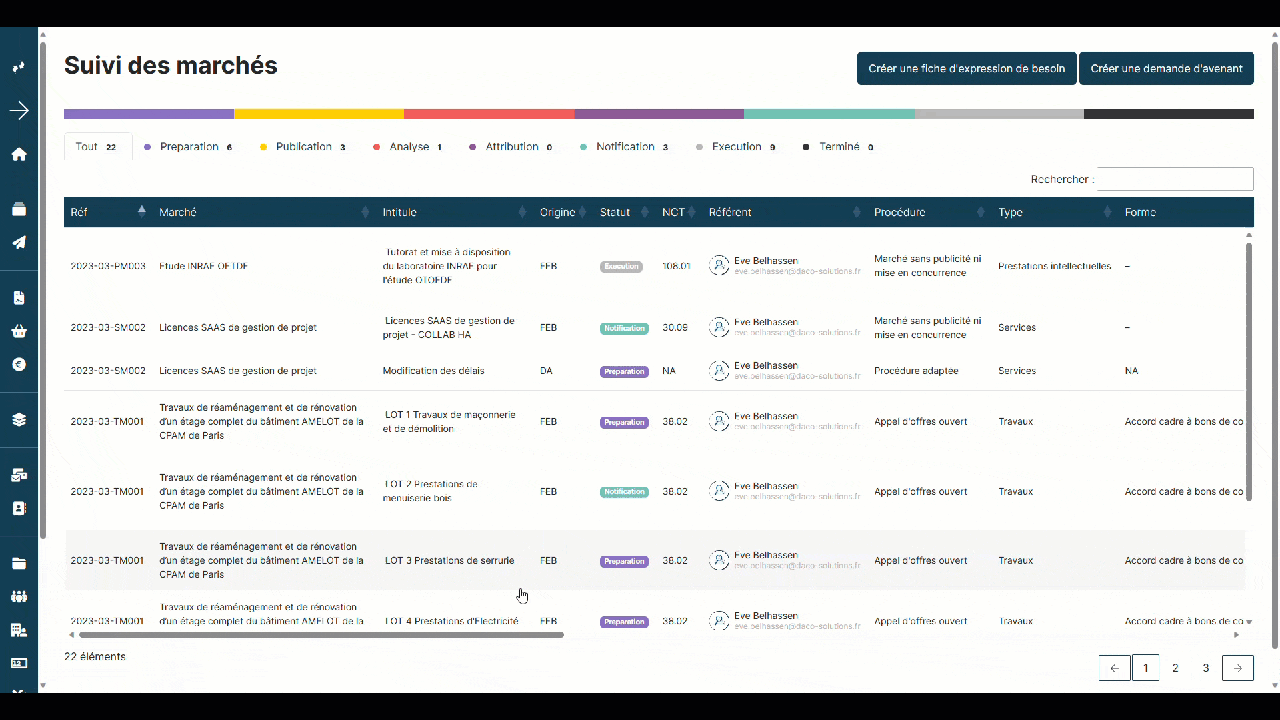Select the stacked layers sidebar icon

point(19,420)
